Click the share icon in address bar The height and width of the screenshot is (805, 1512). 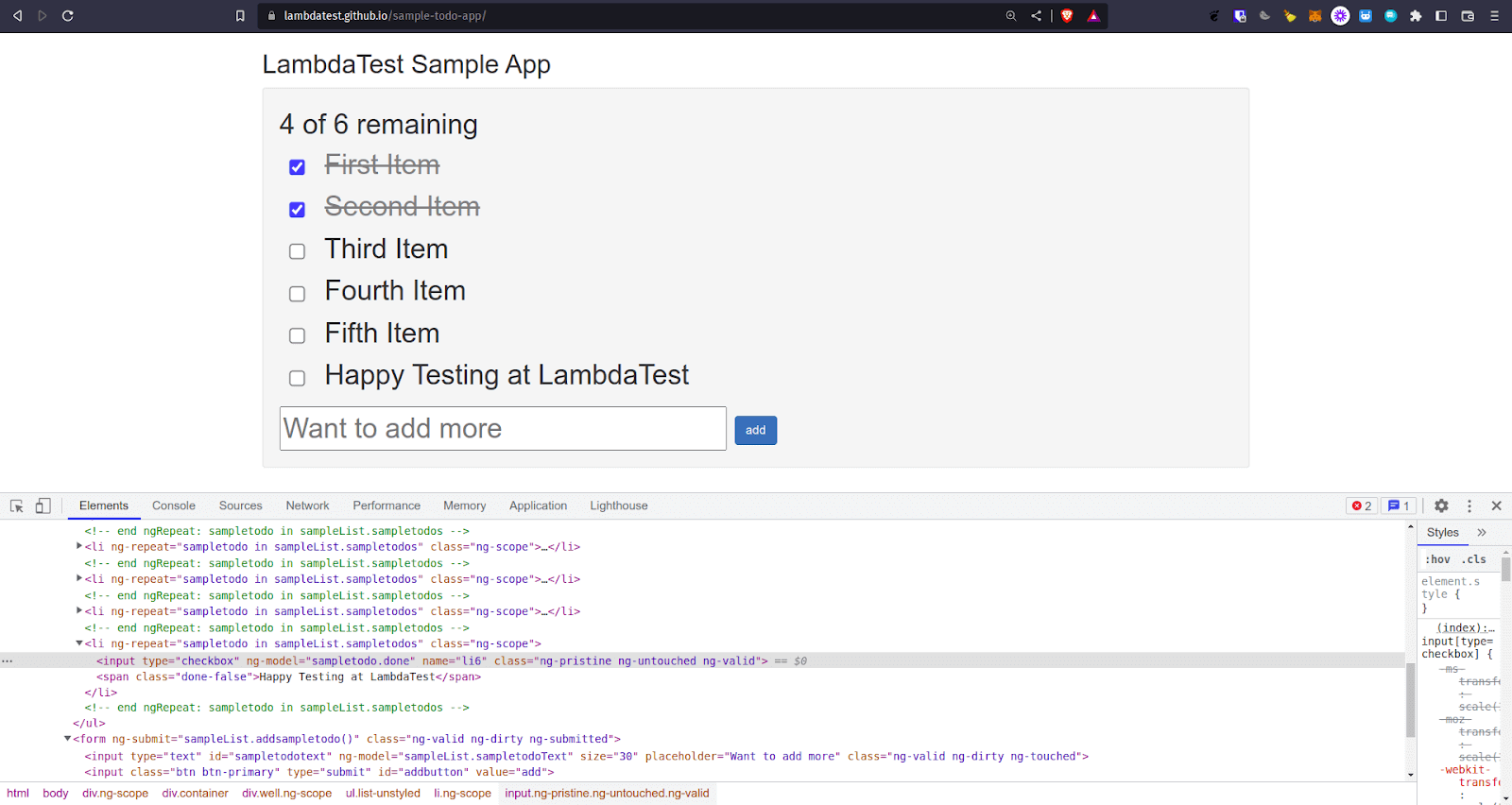click(1037, 16)
